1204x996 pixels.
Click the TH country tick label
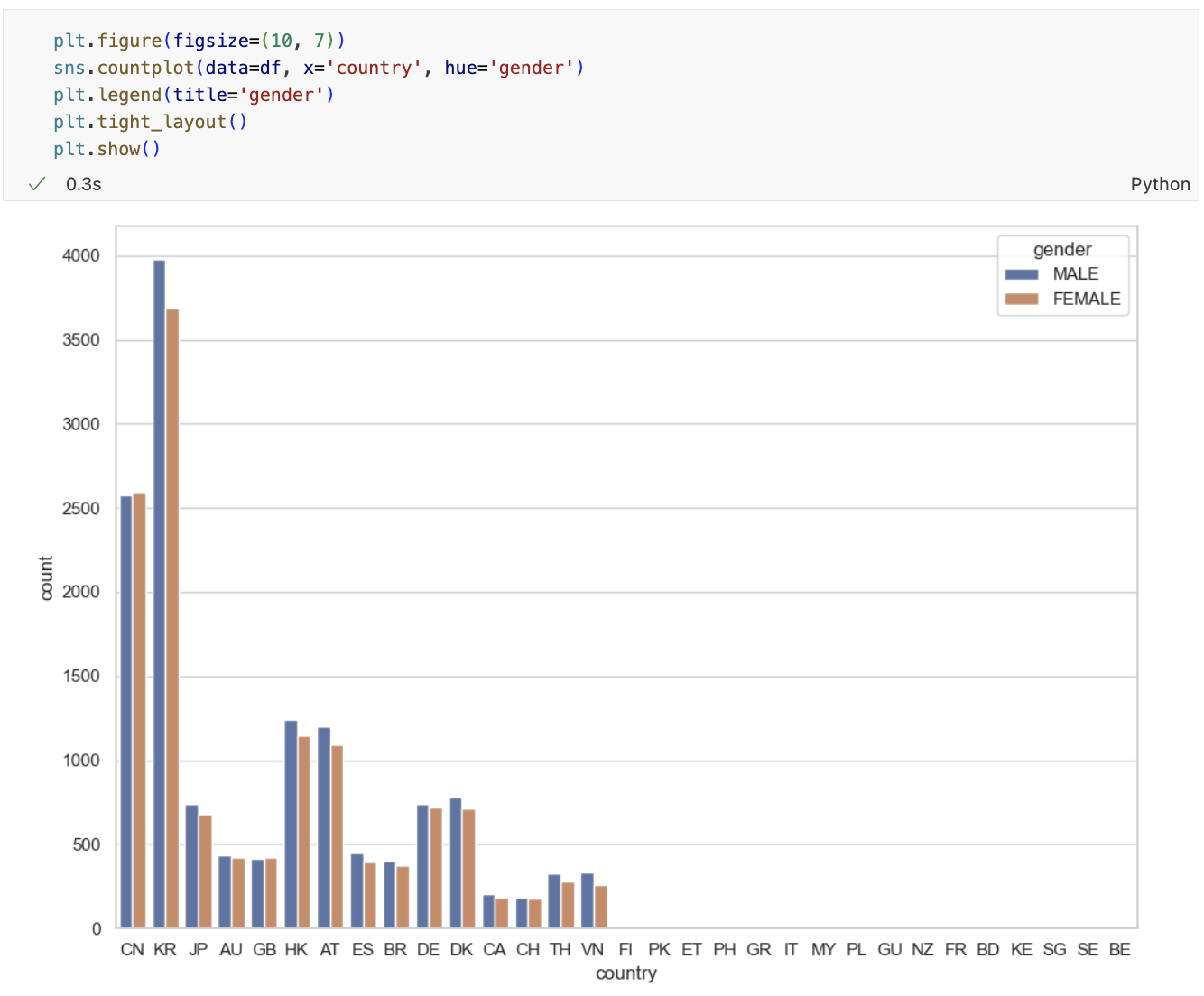point(560,950)
